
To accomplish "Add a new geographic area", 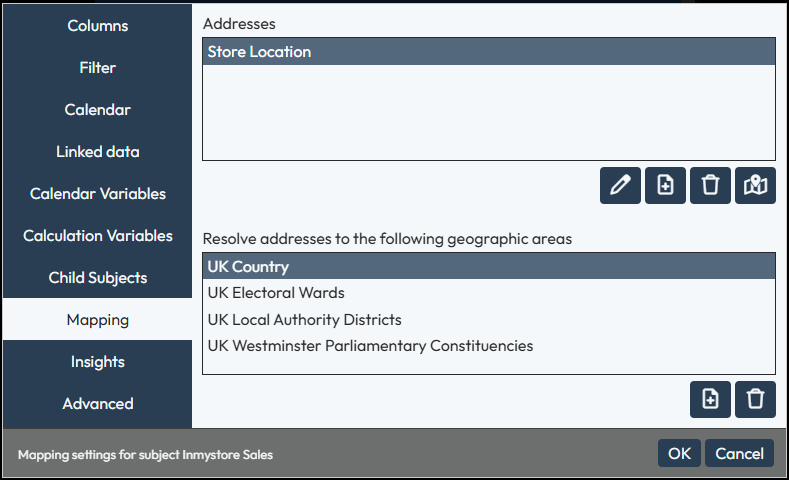I will click(x=710, y=399).
